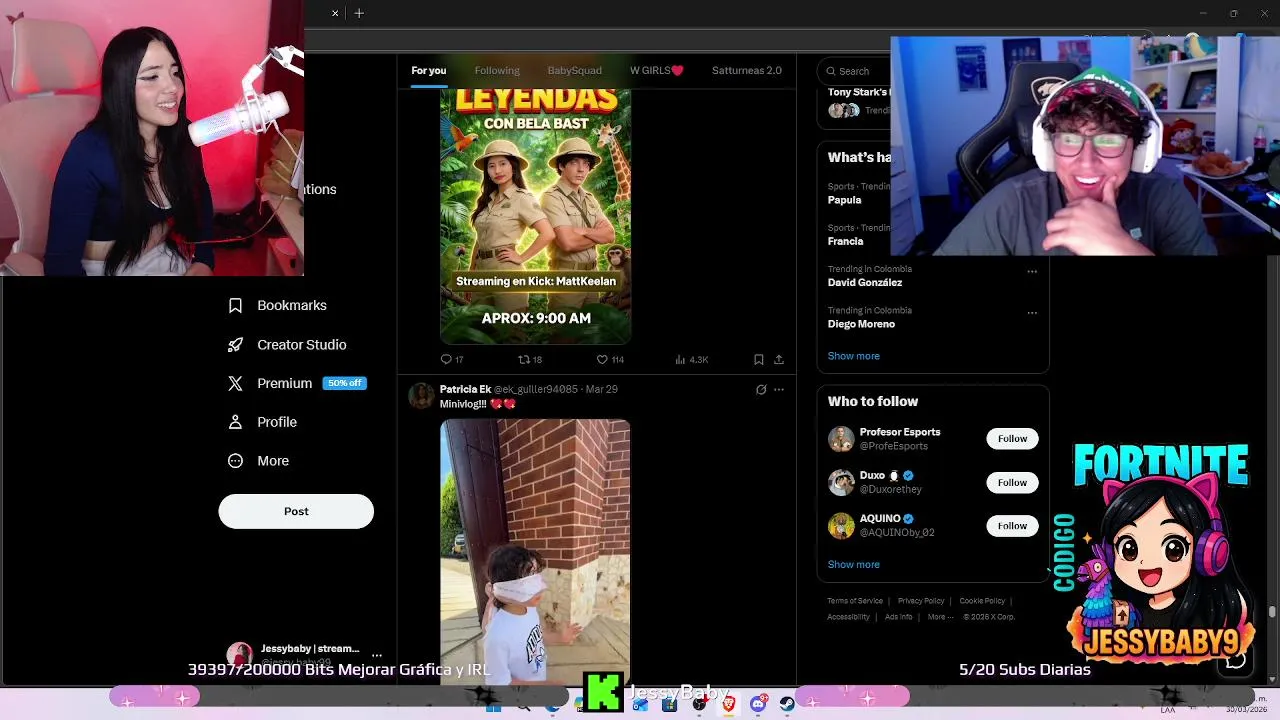This screenshot has height=720, width=1280.
Task: Open Duxo's avatar in Who to follow
Action: (841, 482)
